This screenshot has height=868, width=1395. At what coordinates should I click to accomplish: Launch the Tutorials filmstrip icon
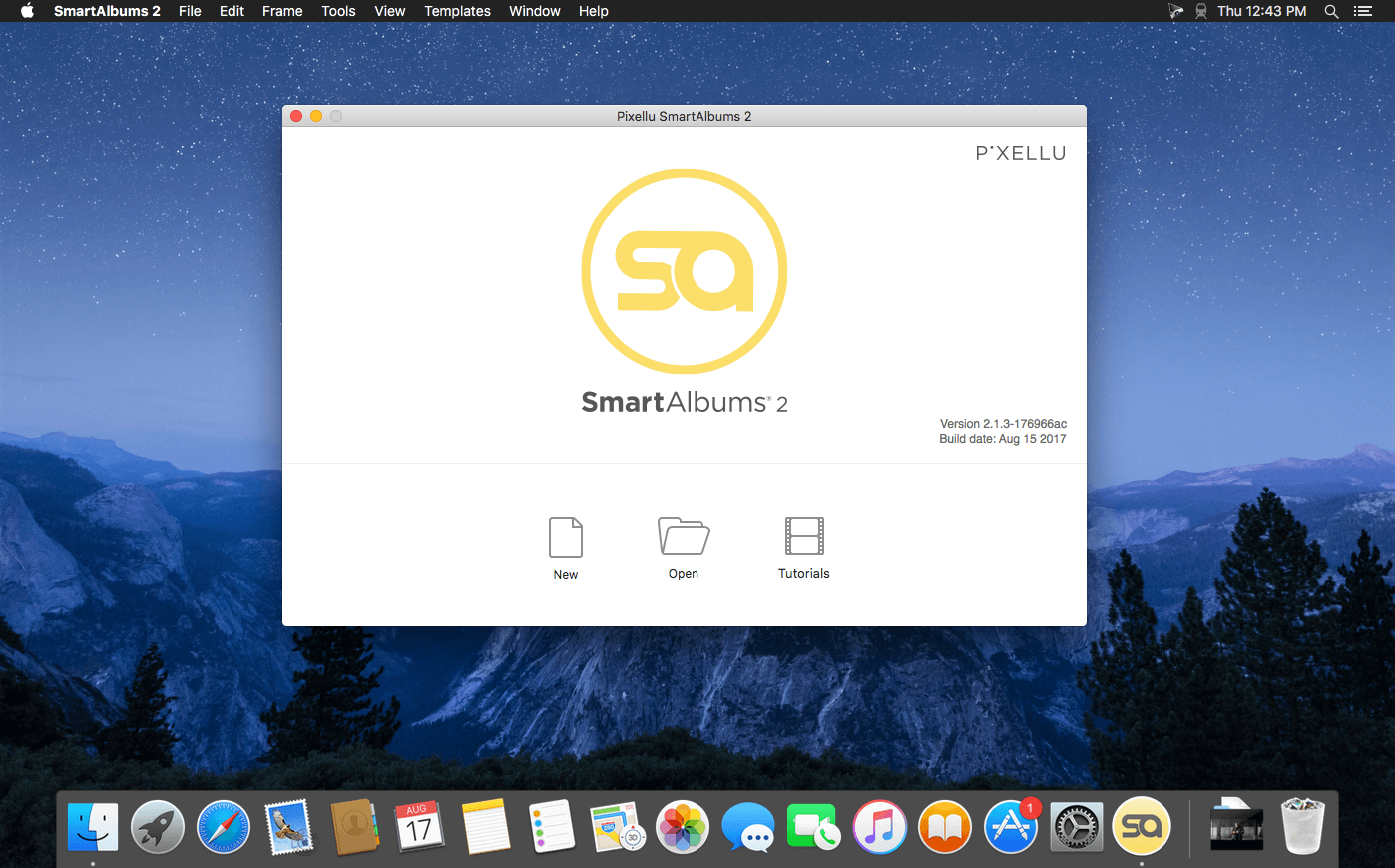(x=804, y=536)
